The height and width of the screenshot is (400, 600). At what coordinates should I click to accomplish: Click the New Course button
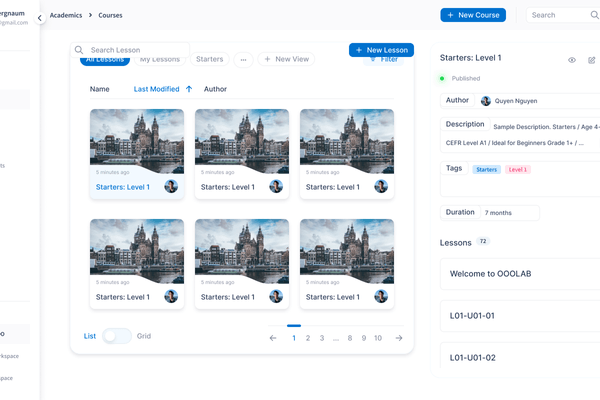point(473,15)
